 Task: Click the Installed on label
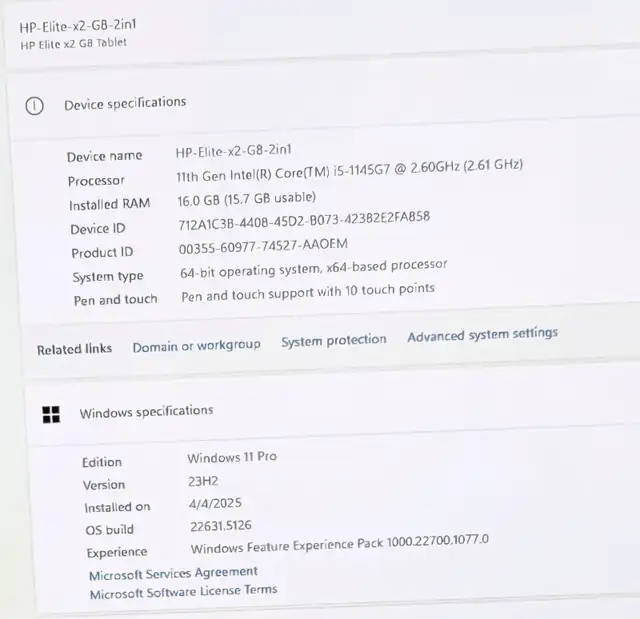[x=117, y=507]
